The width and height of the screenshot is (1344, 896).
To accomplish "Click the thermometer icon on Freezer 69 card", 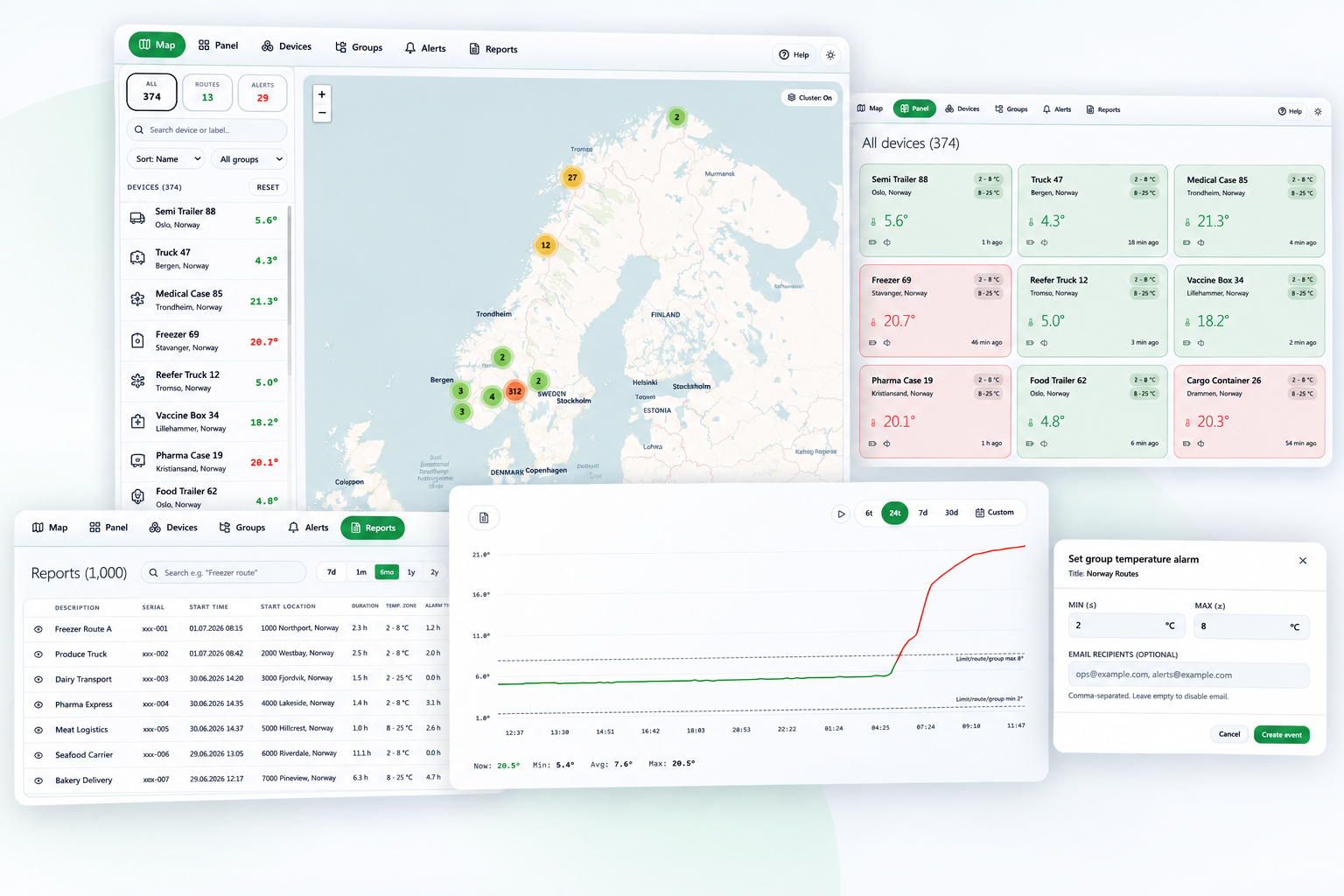I will click(873, 322).
